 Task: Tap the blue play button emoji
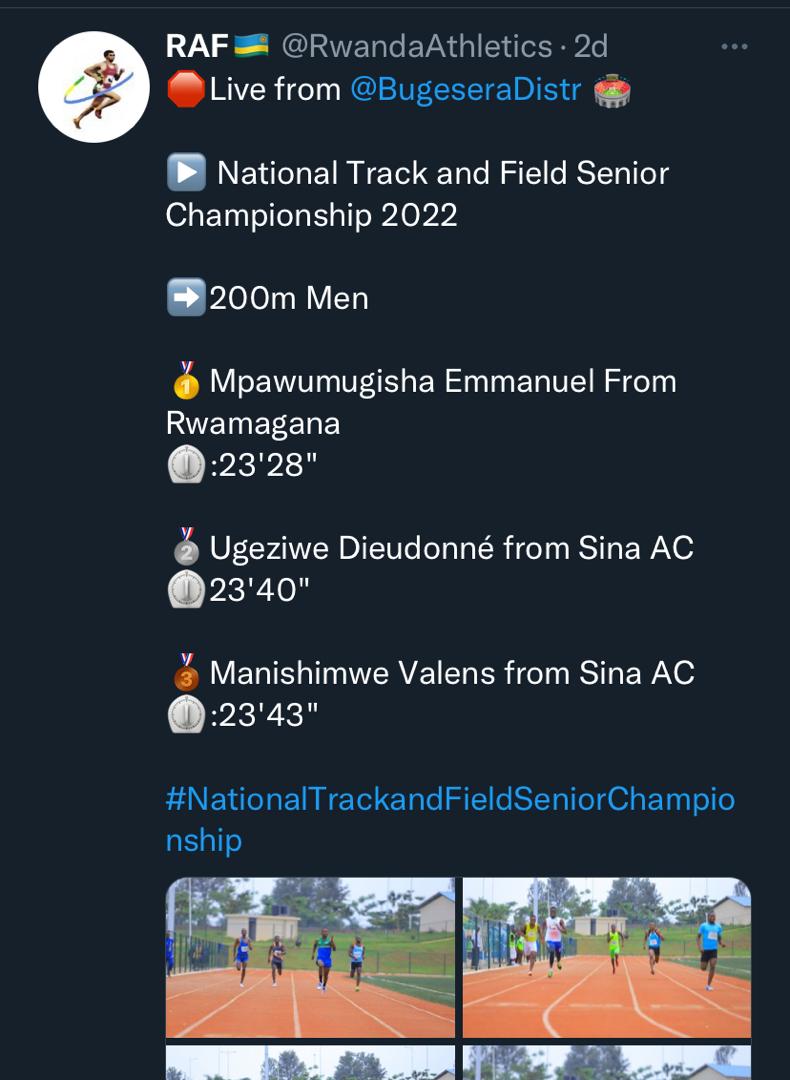pos(185,174)
